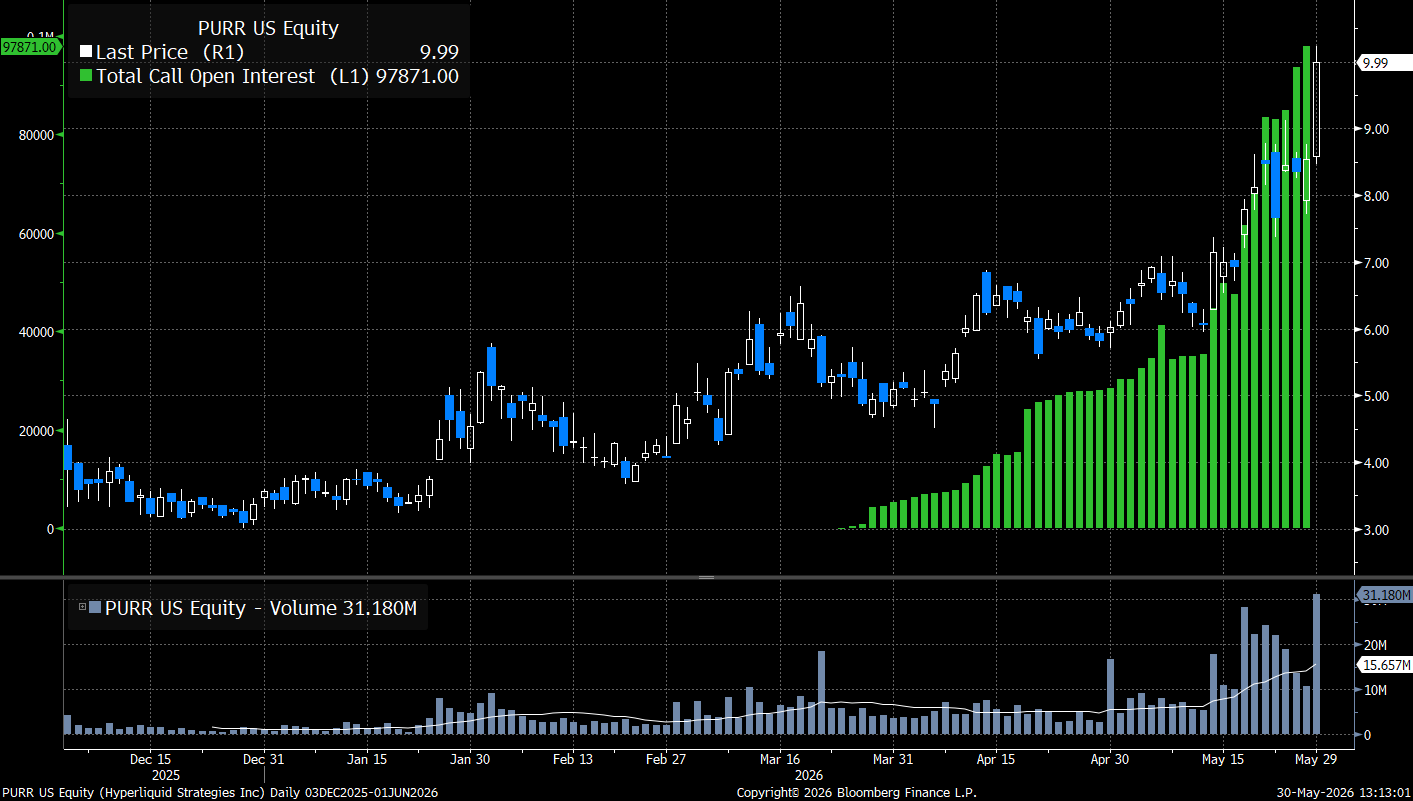Screen dimensions: 1413x801
Task: Click "80000" on the left axis
Action: [x=34, y=134]
